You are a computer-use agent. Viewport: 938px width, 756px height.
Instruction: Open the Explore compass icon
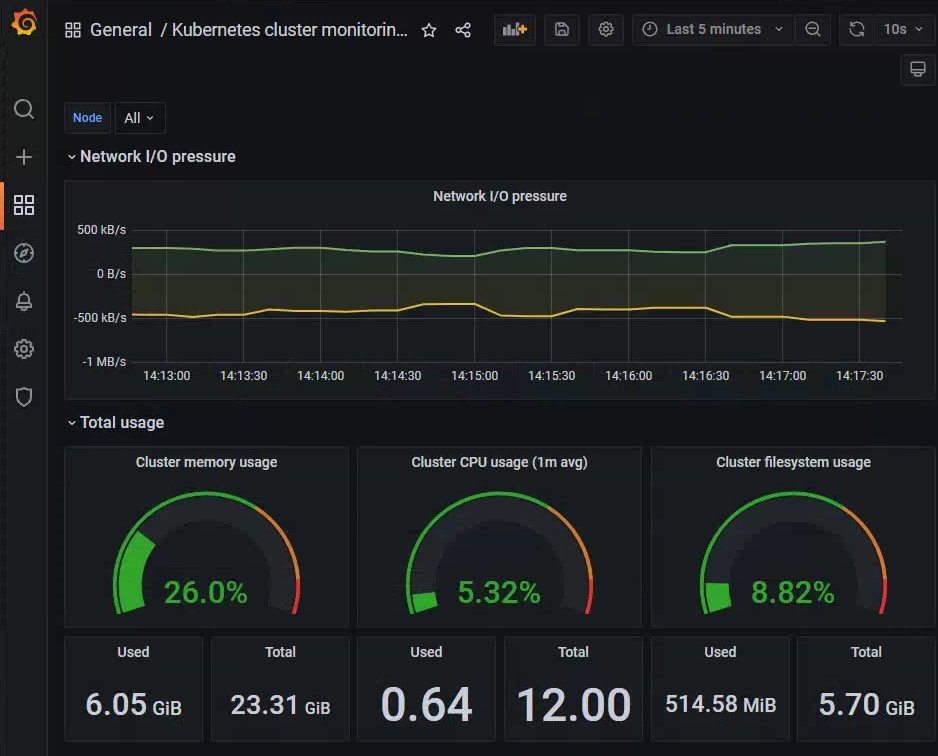point(24,253)
